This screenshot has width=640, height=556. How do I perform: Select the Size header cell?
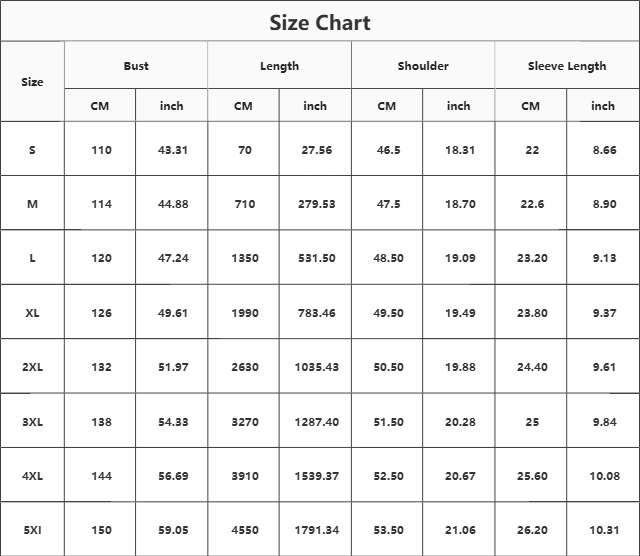point(32,82)
